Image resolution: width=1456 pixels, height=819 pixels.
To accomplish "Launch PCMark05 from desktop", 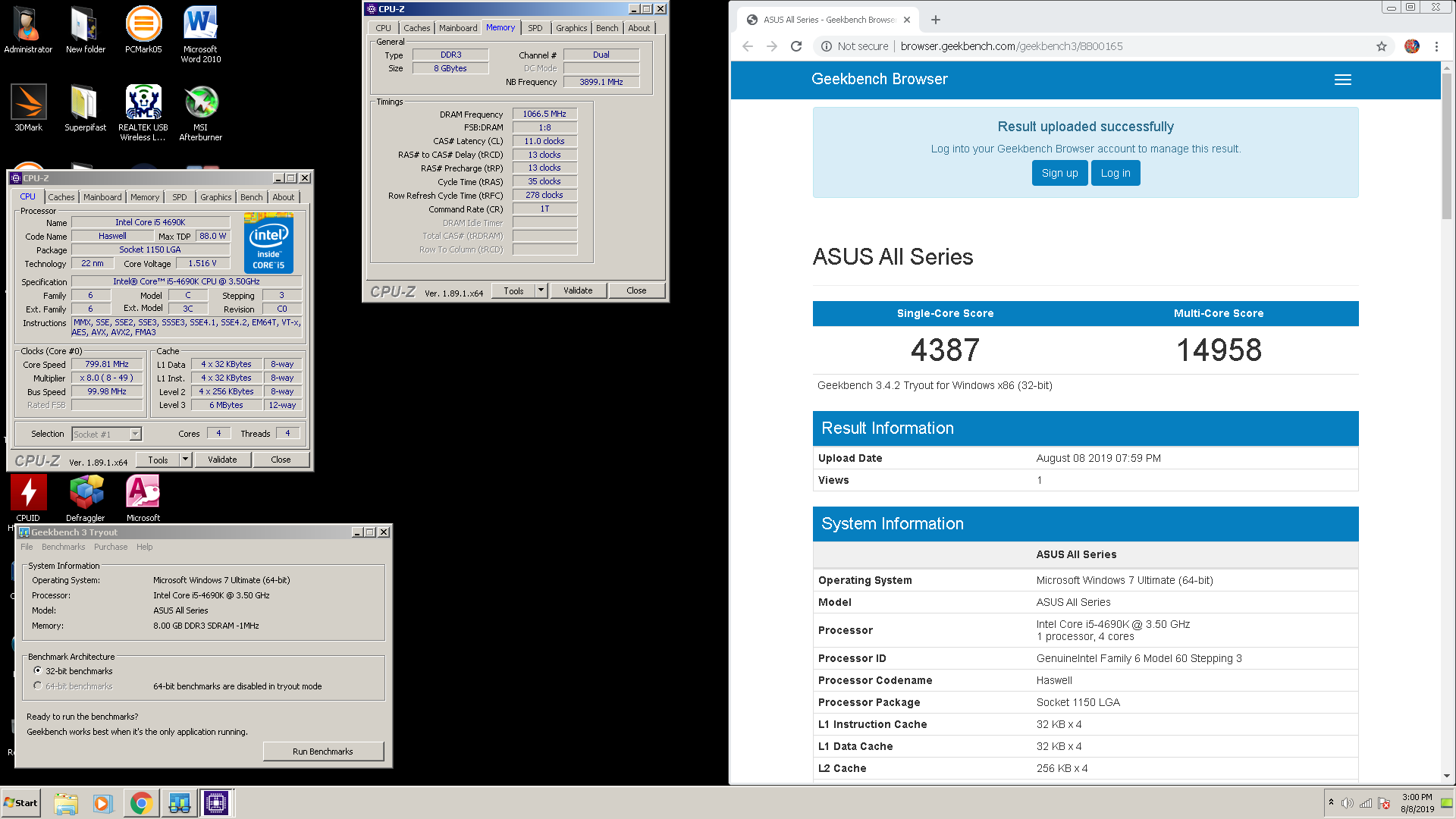I will click(x=143, y=30).
